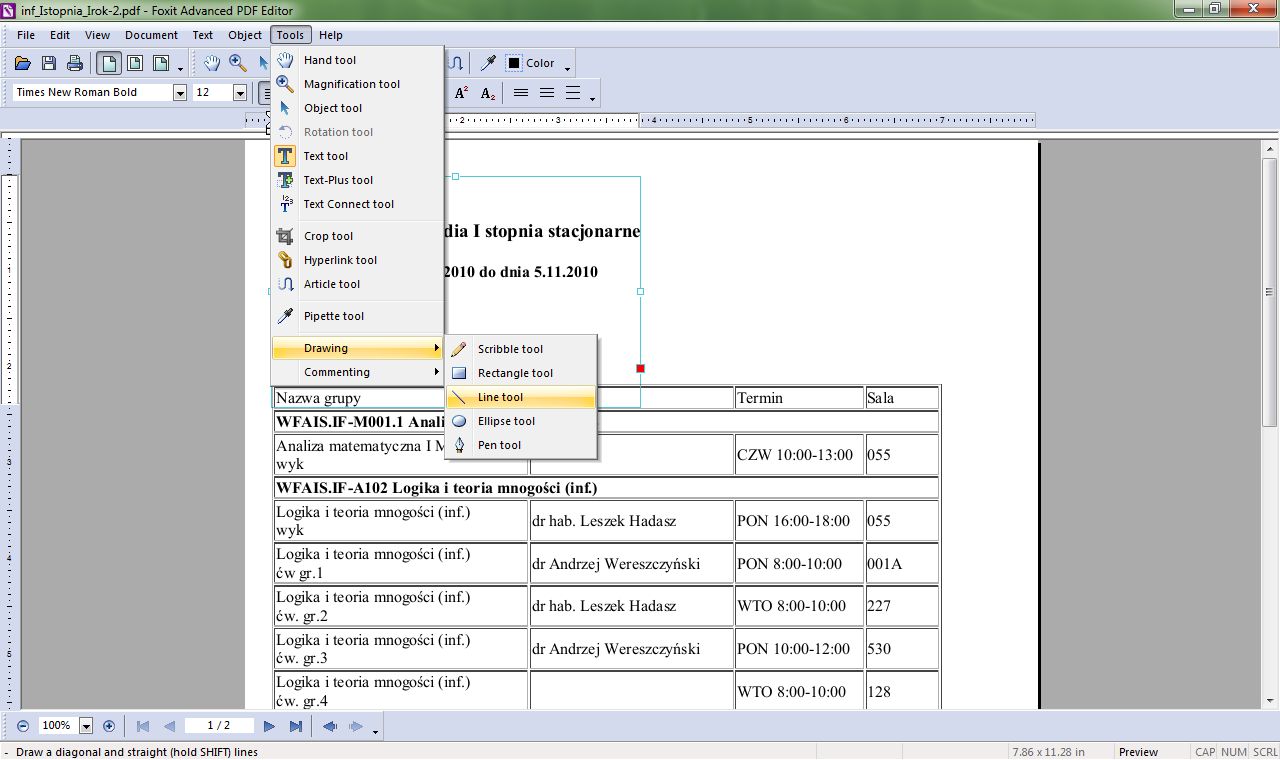Open the font name dropdown

coord(180,93)
